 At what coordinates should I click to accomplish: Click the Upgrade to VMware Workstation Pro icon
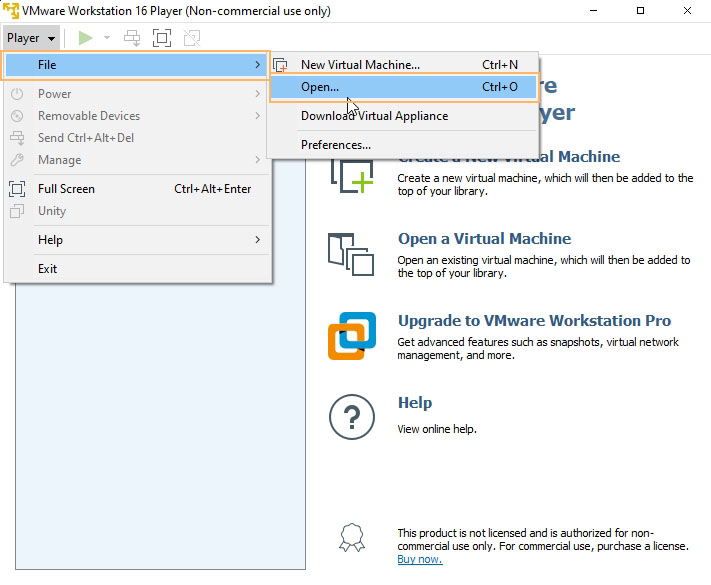(x=352, y=336)
